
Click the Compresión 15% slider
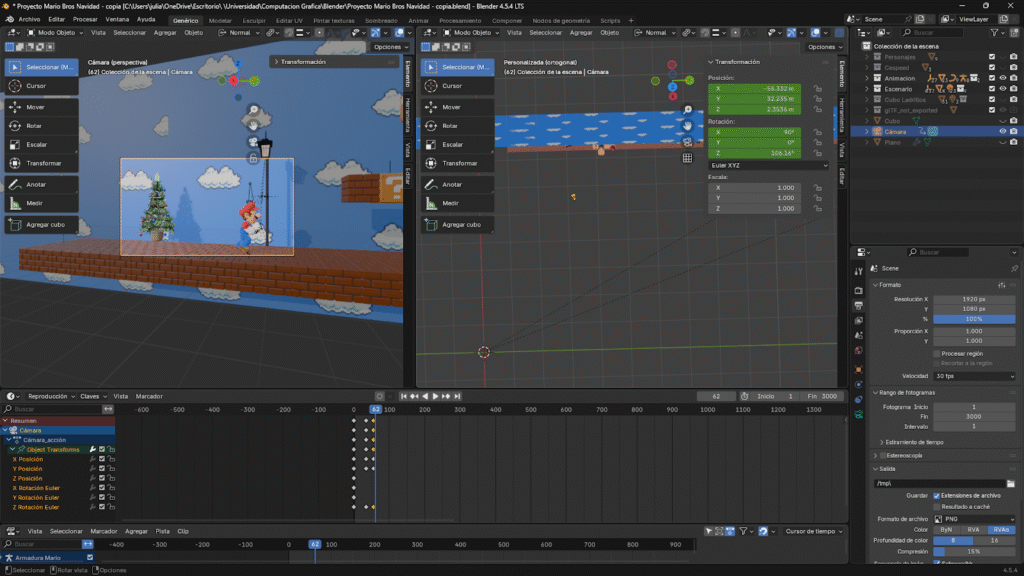tap(974, 551)
